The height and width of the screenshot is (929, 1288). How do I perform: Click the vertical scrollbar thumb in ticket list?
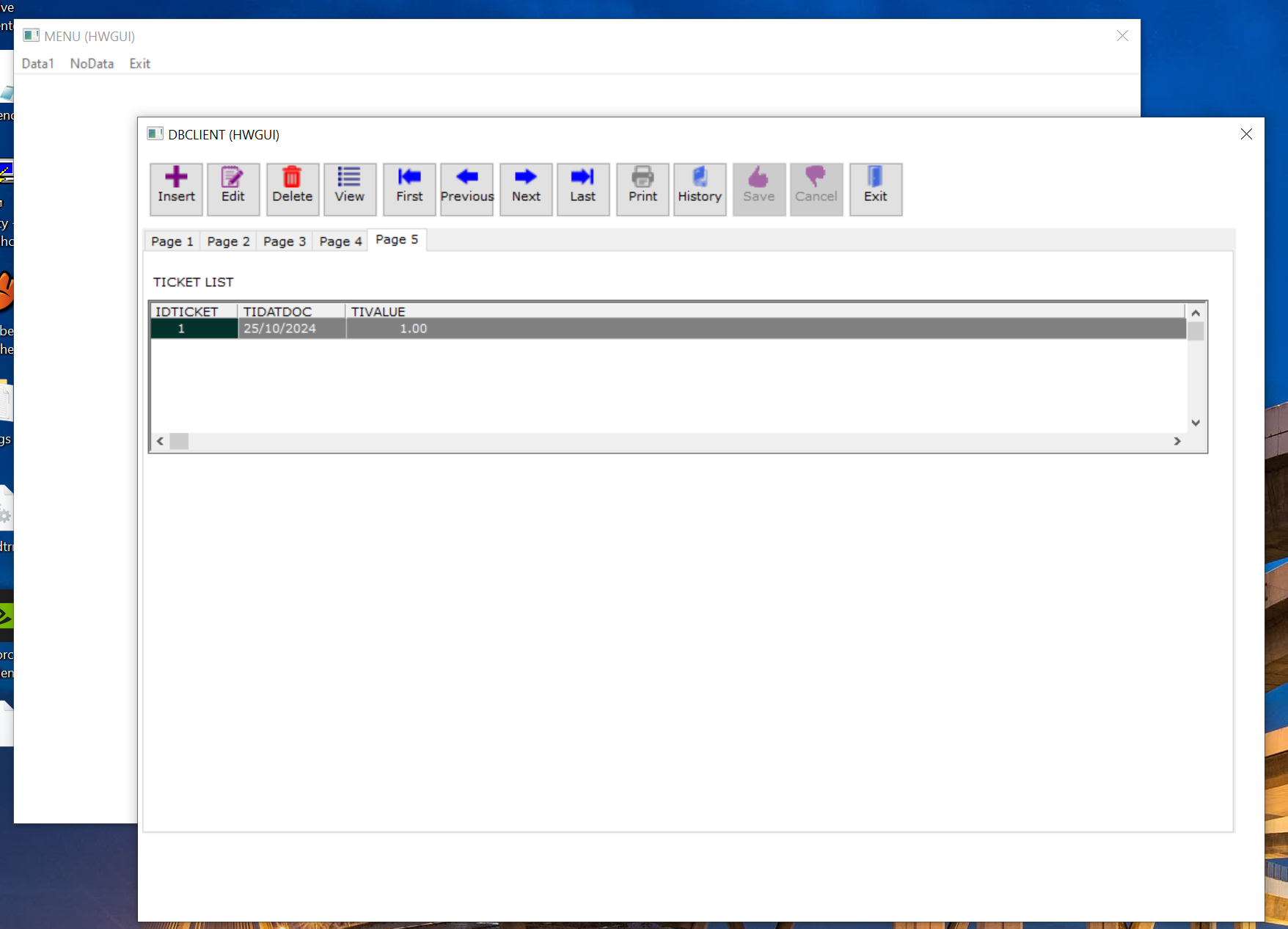[x=1196, y=331]
